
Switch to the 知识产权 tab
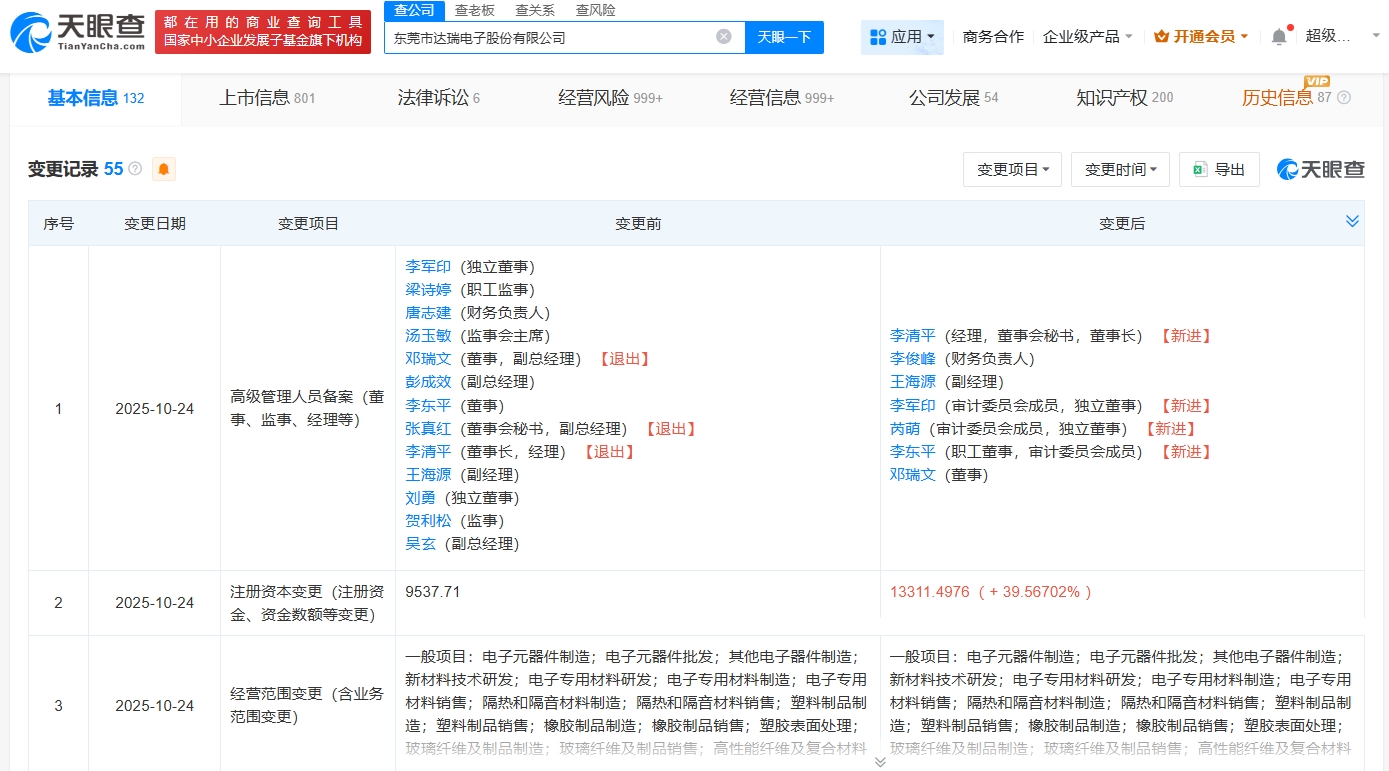1124,98
